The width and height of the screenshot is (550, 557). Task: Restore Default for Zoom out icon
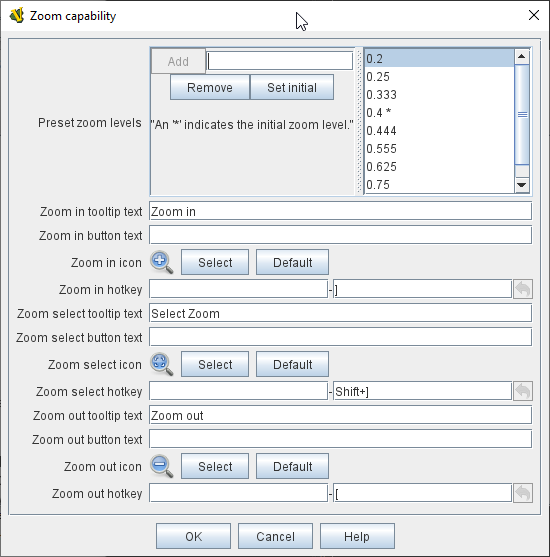pyautogui.click(x=292, y=466)
